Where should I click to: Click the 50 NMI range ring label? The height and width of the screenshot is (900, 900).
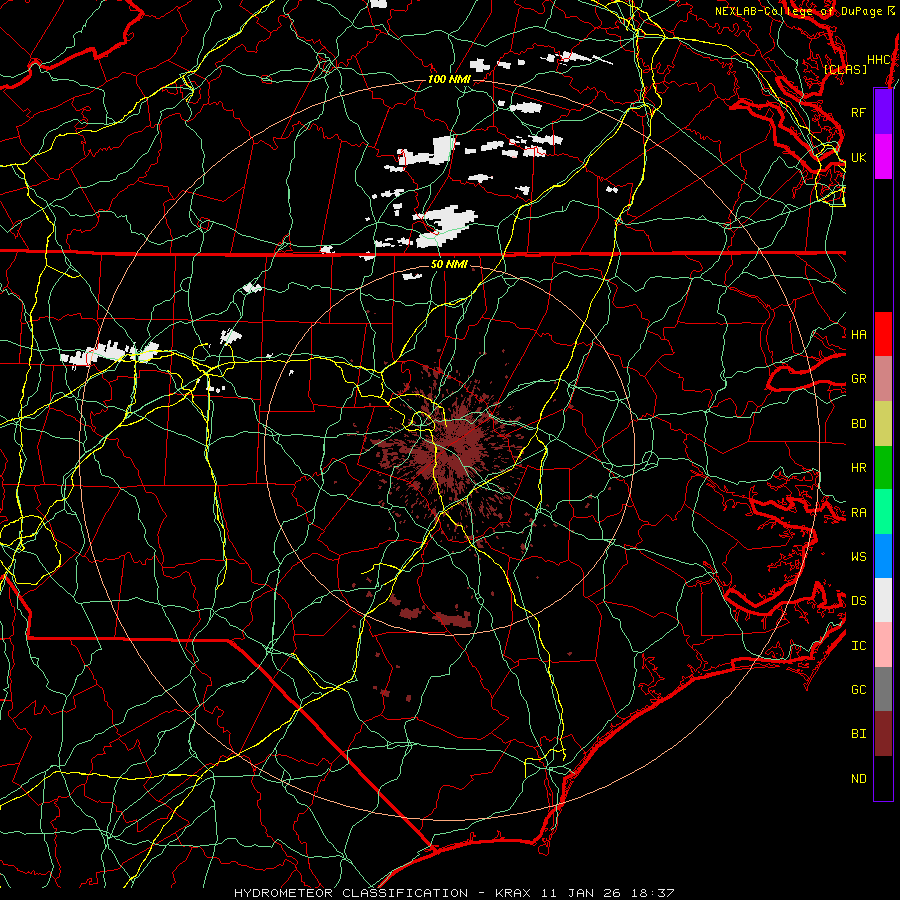point(449,264)
